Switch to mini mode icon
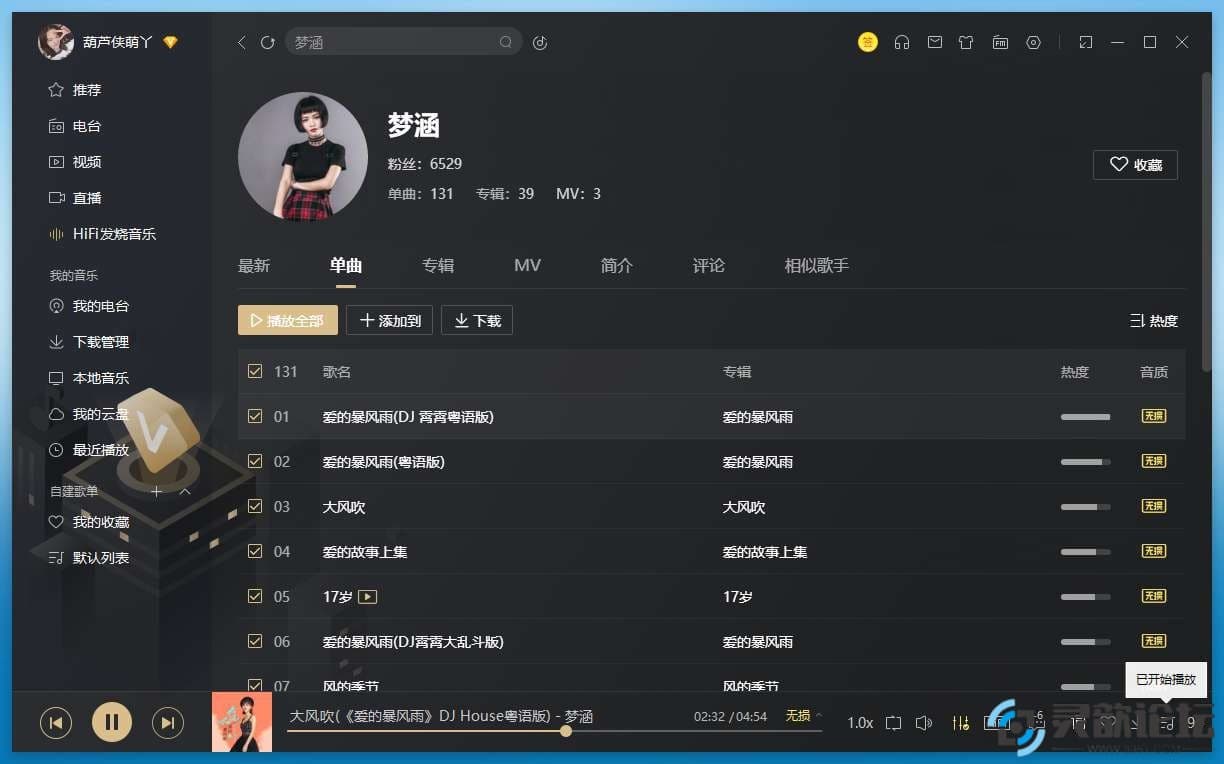This screenshot has width=1224, height=764. pyautogui.click(x=1086, y=42)
